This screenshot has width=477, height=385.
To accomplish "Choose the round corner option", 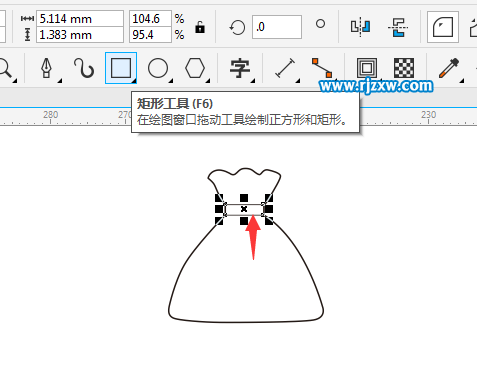I will [x=443, y=27].
